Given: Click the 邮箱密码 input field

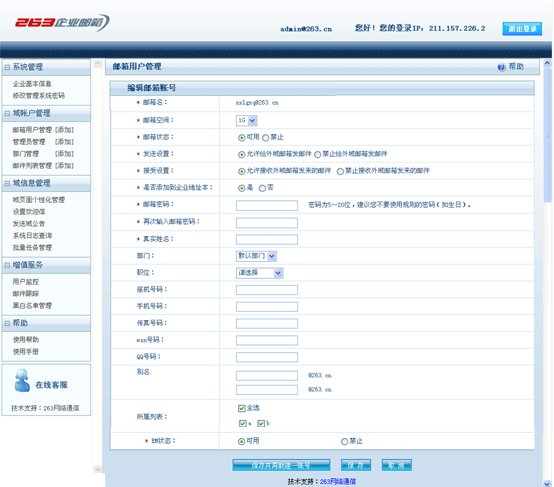Looking at the screenshot, I should point(267,206).
